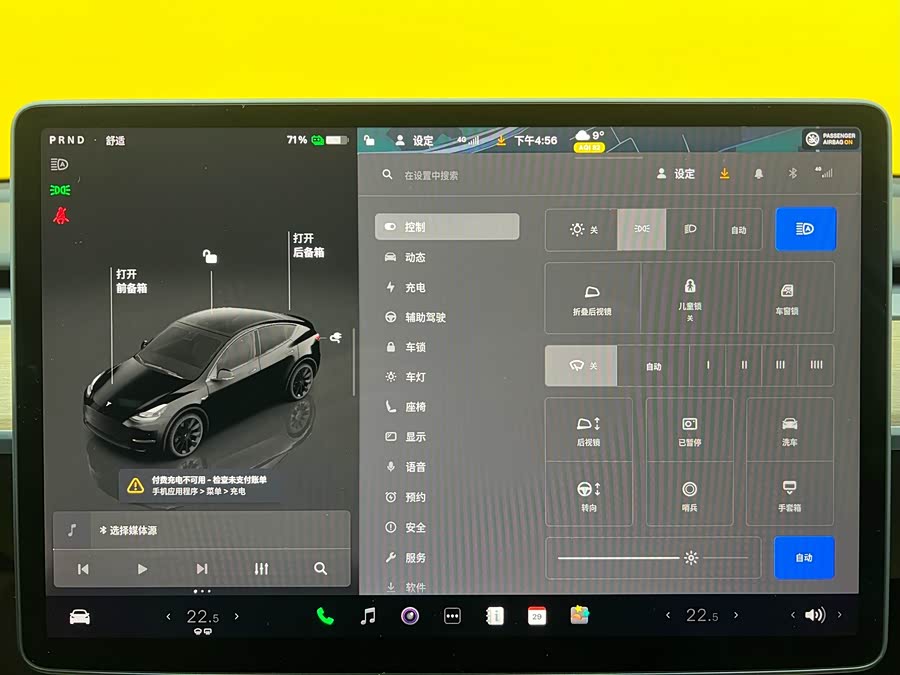Open the 车灯 lights menu item
900x675 pixels.
[x=405, y=377]
